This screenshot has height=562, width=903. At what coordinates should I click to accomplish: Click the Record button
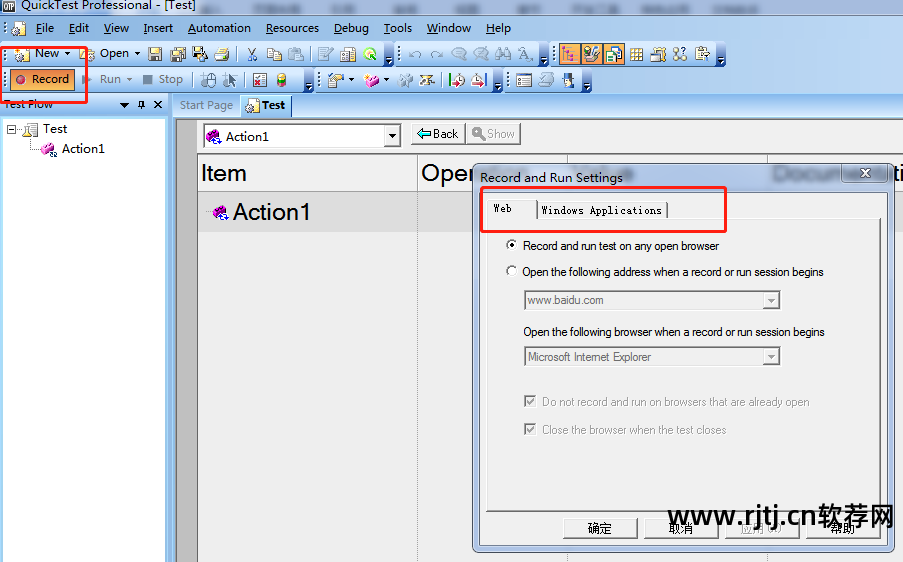(43, 79)
